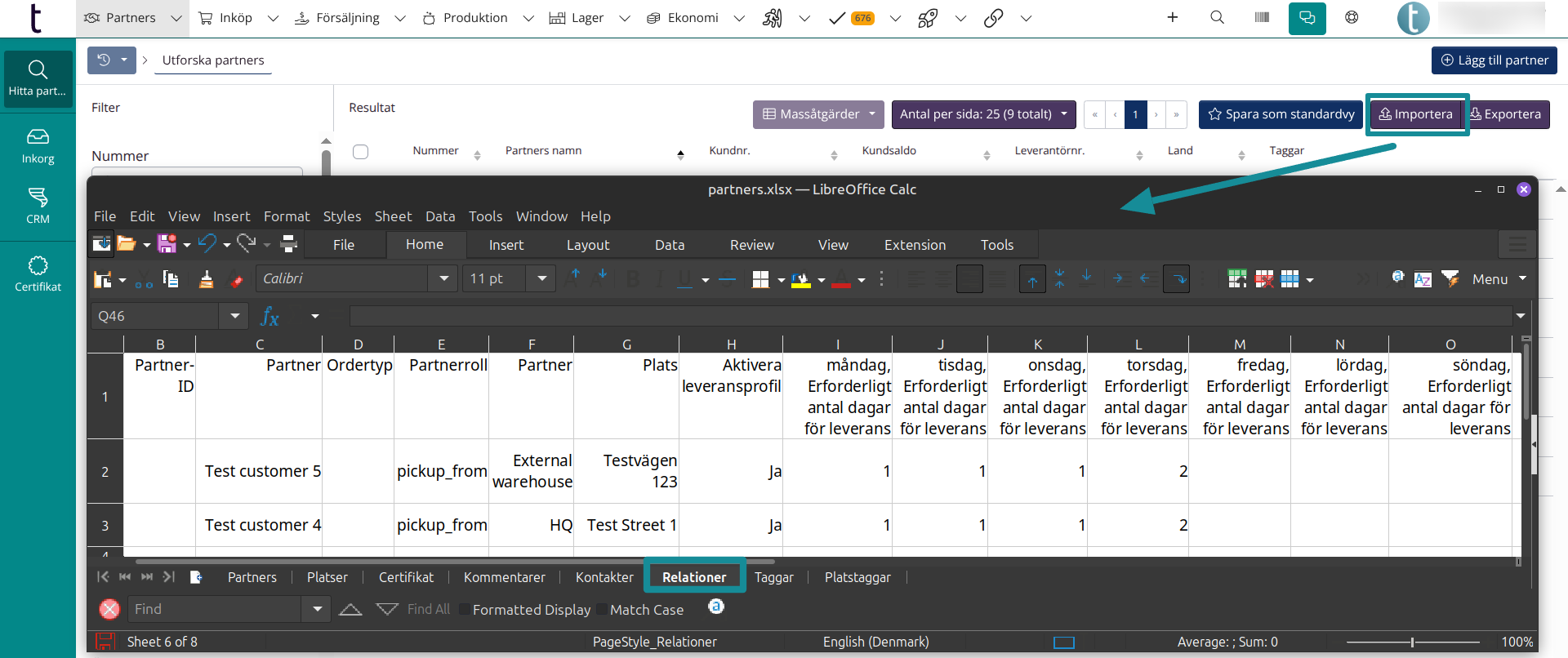Save the spreadsheet with the floppy disk icon
The image size is (1568, 658).
(x=167, y=243)
